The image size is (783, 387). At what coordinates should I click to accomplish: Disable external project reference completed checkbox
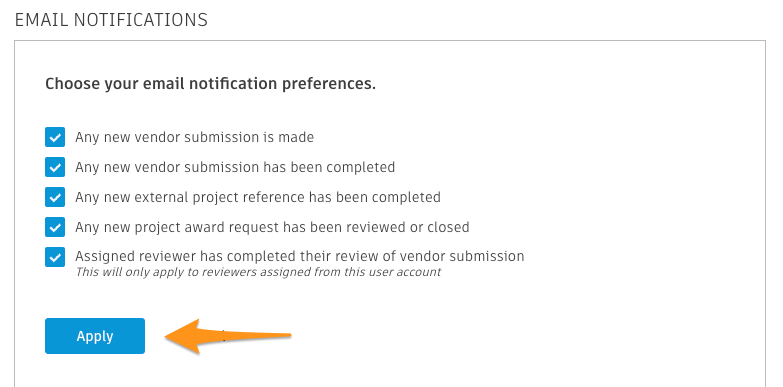pos(55,197)
